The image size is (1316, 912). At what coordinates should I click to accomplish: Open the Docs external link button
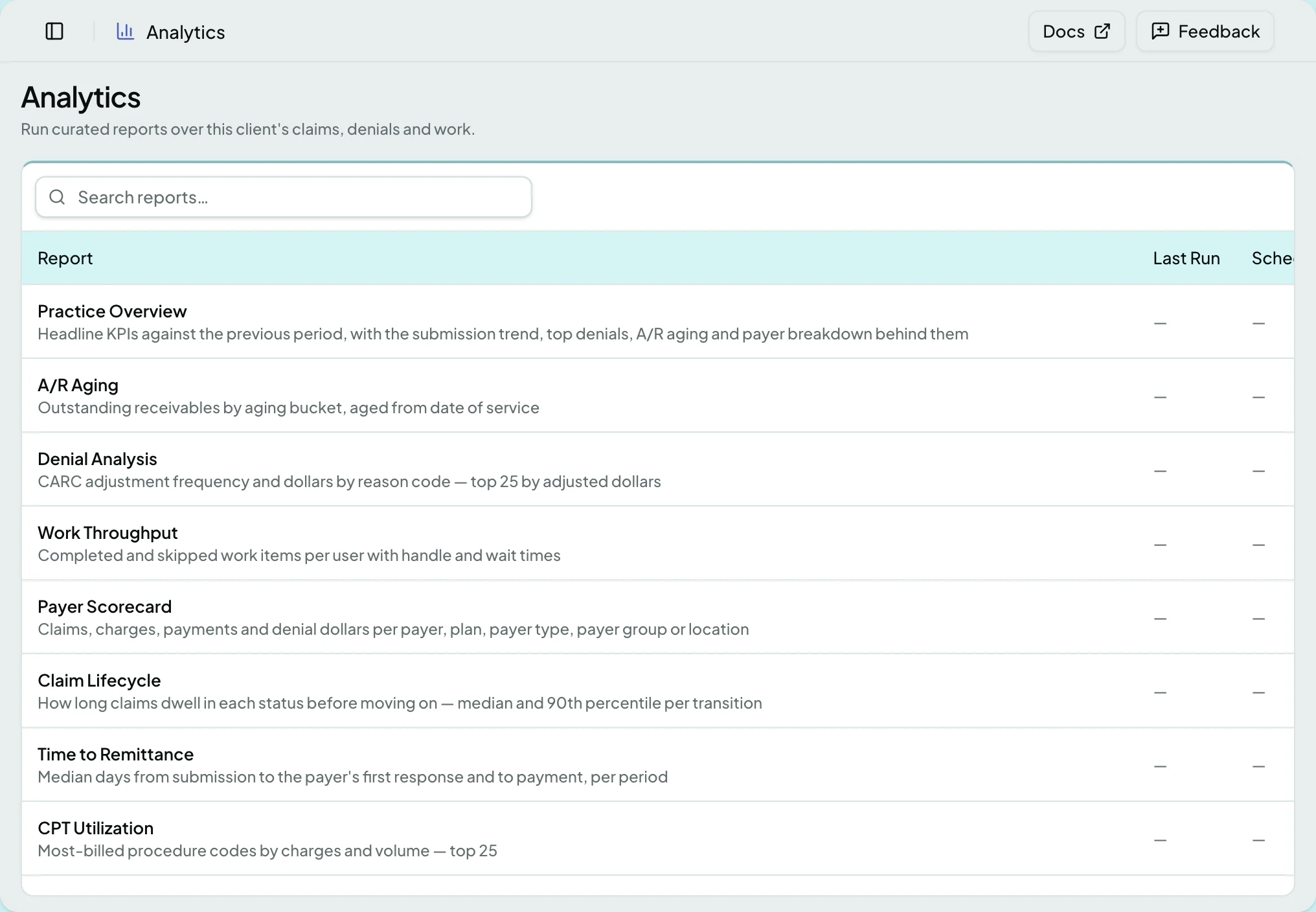click(x=1076, y=31)
